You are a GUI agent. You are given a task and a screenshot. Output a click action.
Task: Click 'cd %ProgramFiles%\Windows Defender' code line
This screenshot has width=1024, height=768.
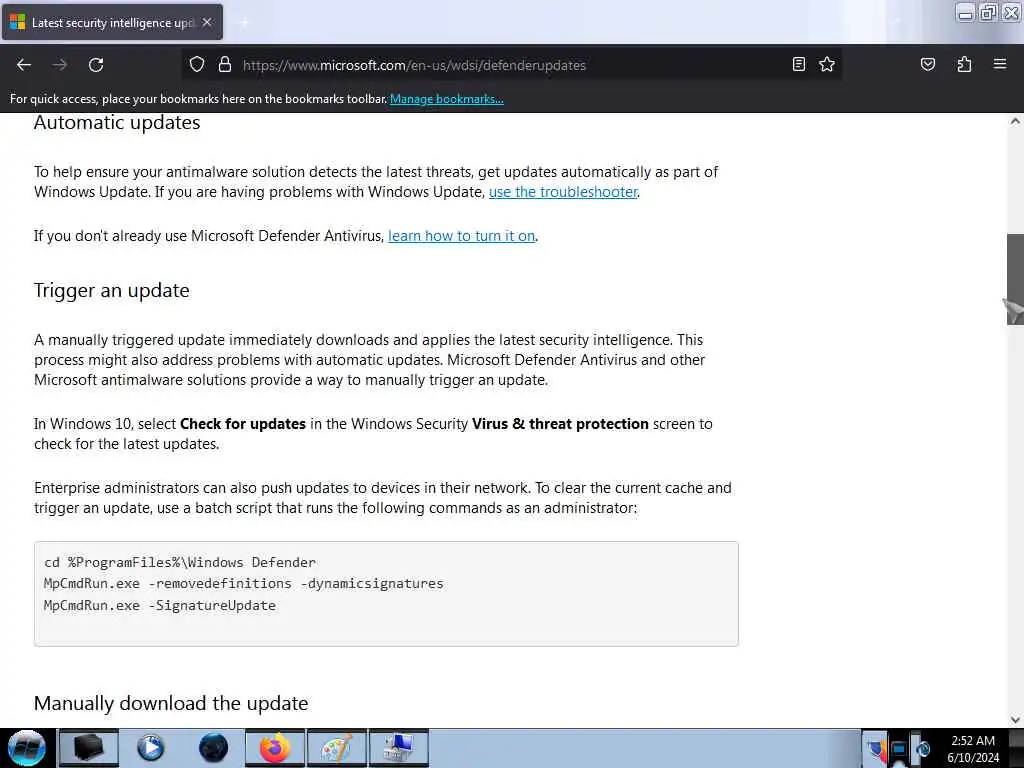pos(180,562)
